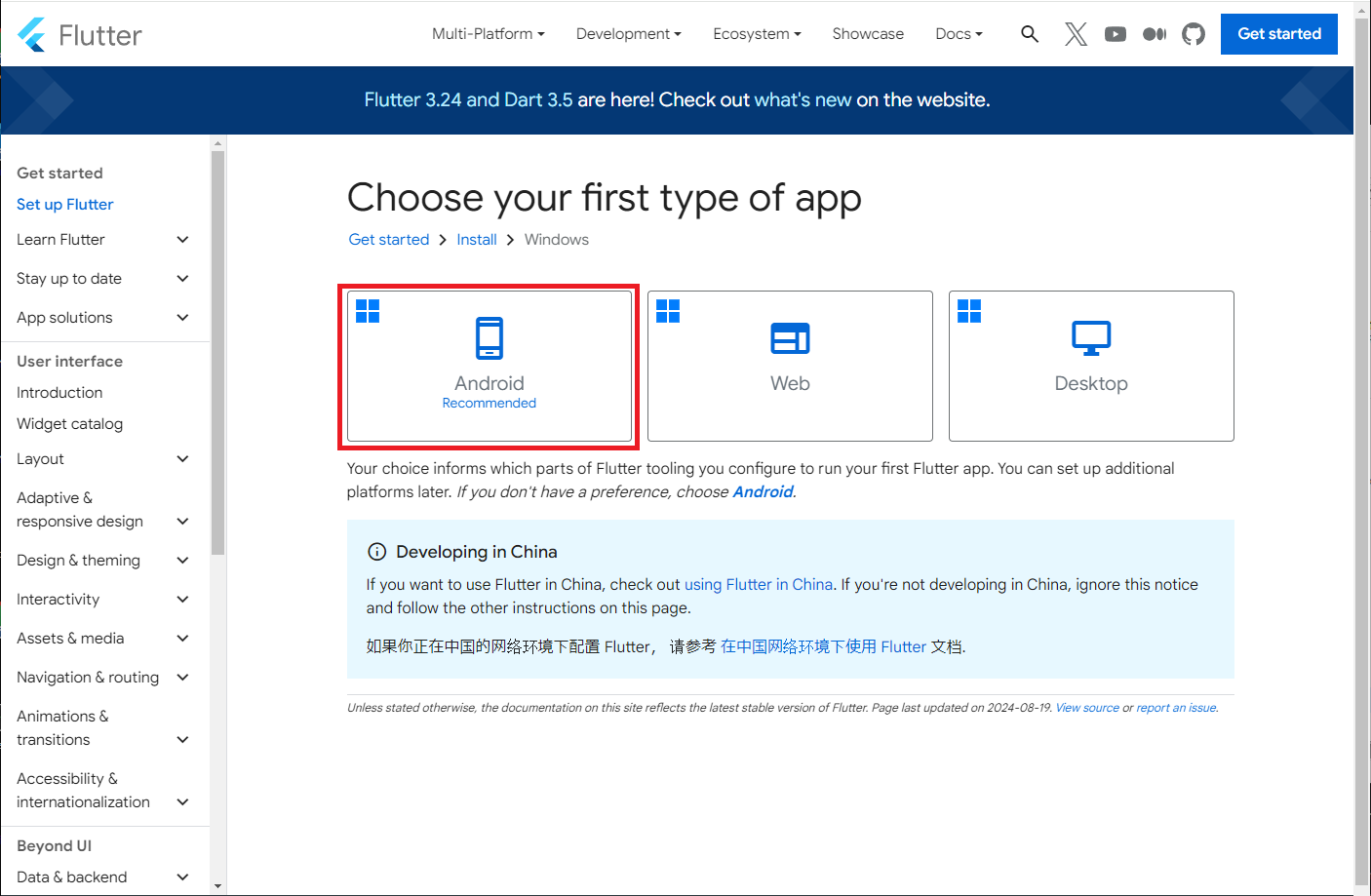
Task: Click the Flutter logo in header
Action: pos(80,35)
